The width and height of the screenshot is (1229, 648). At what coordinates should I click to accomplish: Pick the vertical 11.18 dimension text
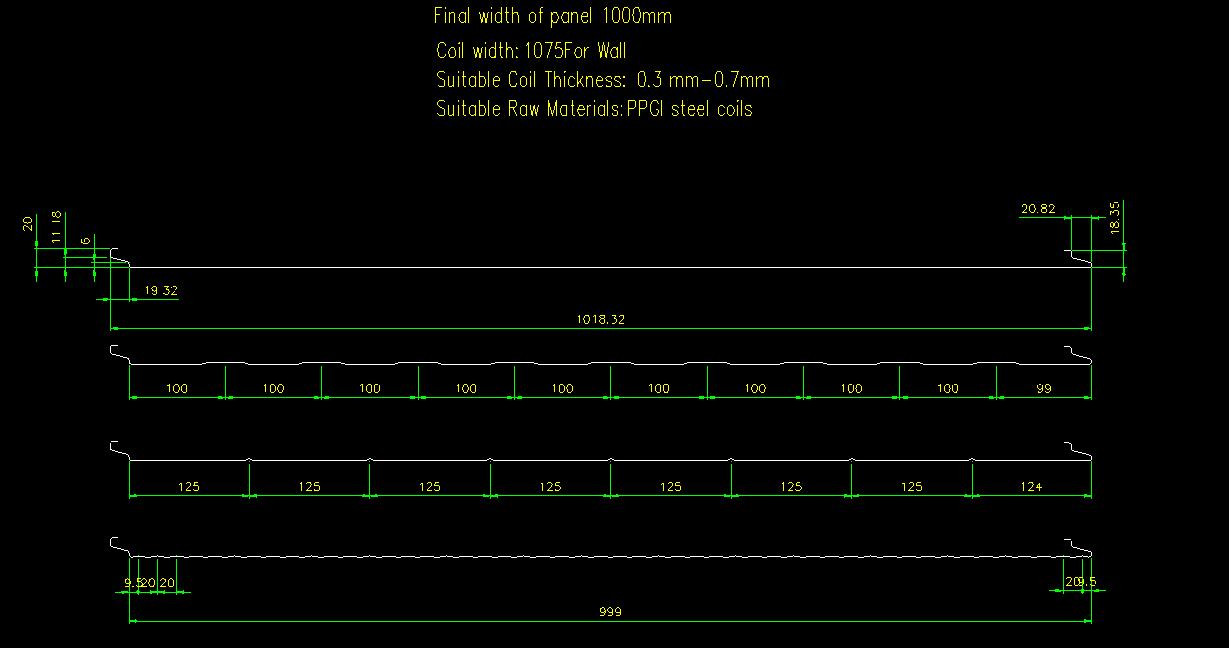click(57, 227)
